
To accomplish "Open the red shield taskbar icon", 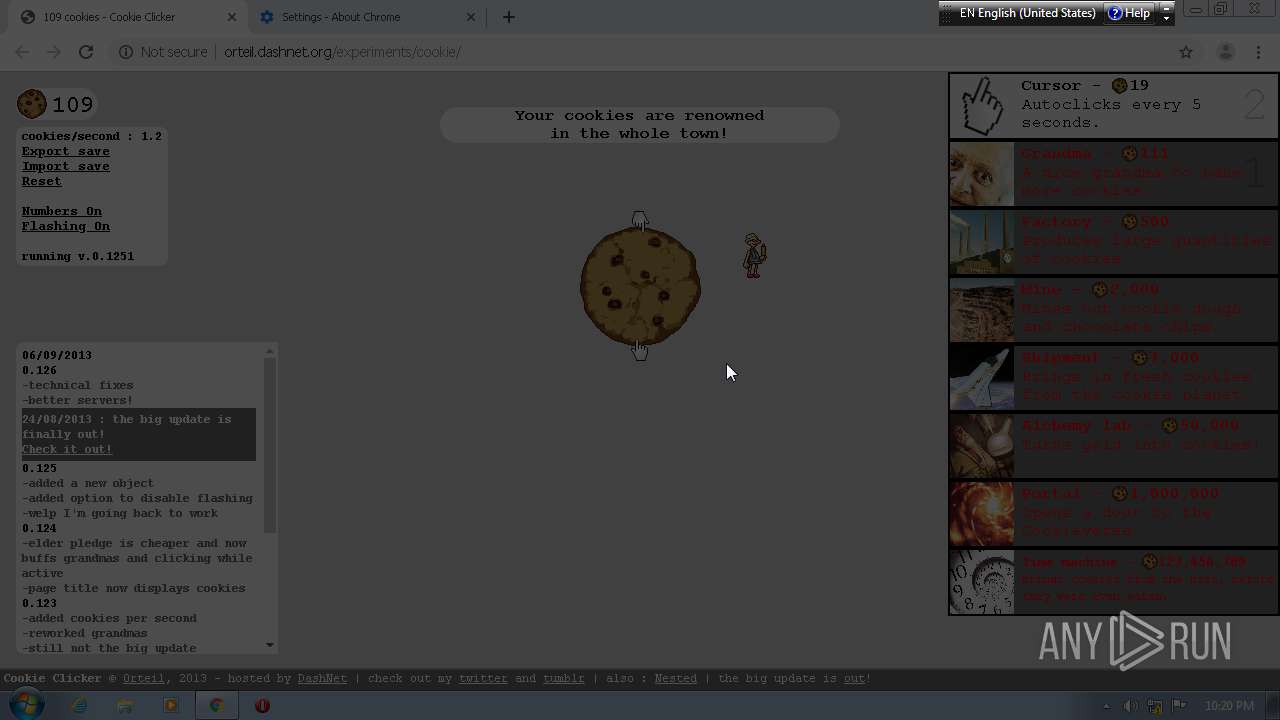I will 262,705.
